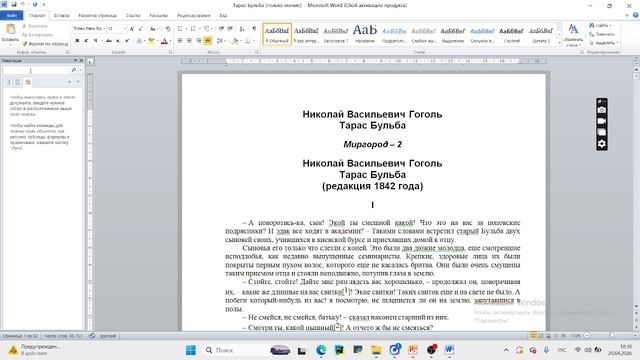640x360 pixels.
Task: Open the text effects button
Action: pyautogui.click(x=140, y=41)
